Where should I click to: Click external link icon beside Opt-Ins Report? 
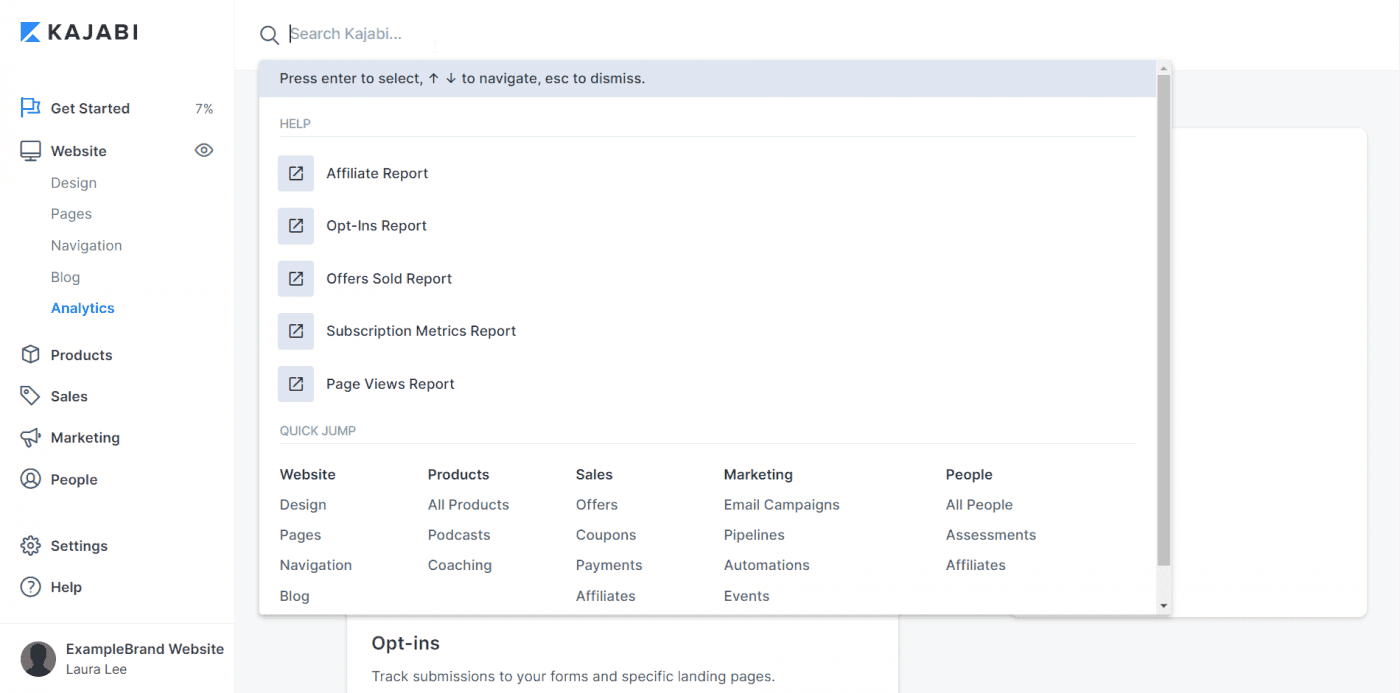point(296,226)
